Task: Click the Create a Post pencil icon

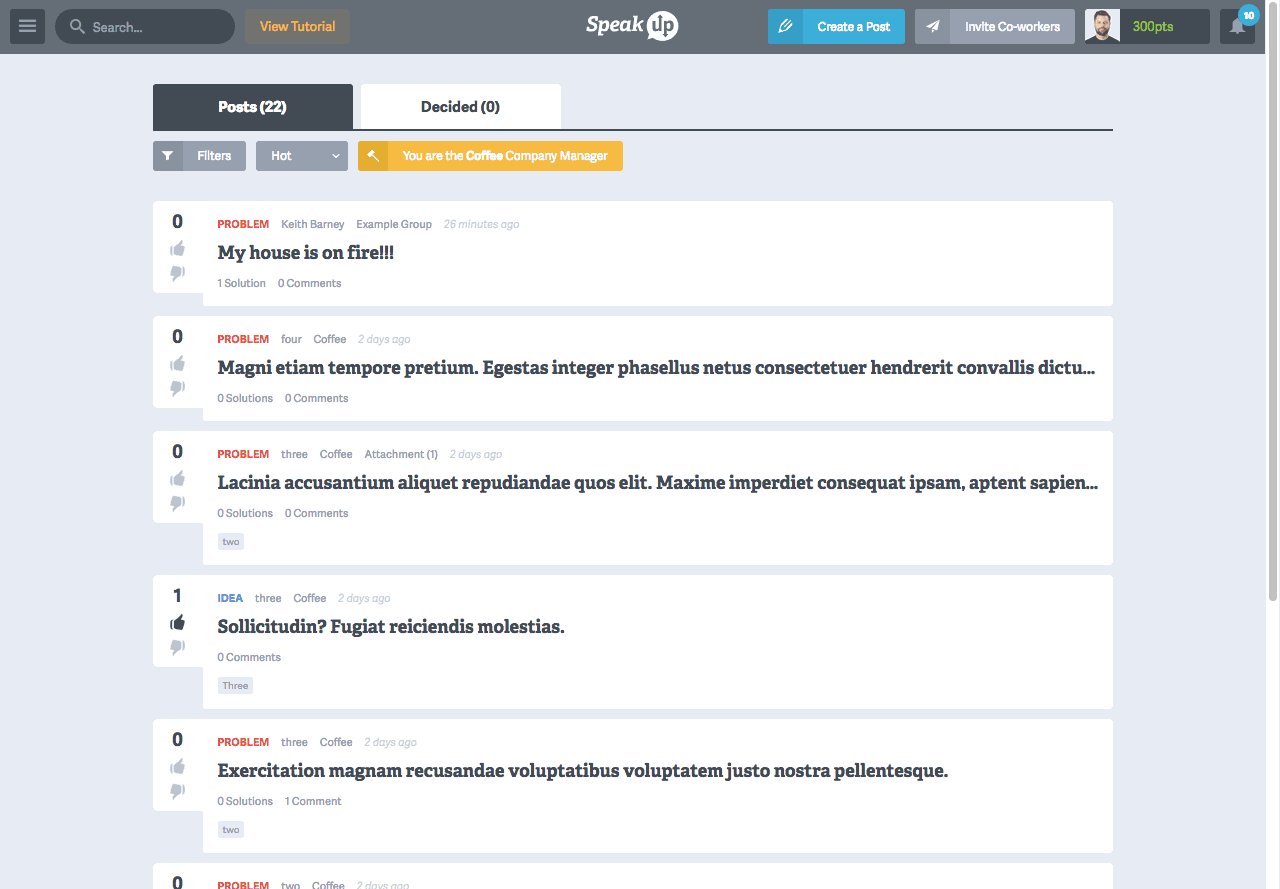Action: [x=785, y=27]
